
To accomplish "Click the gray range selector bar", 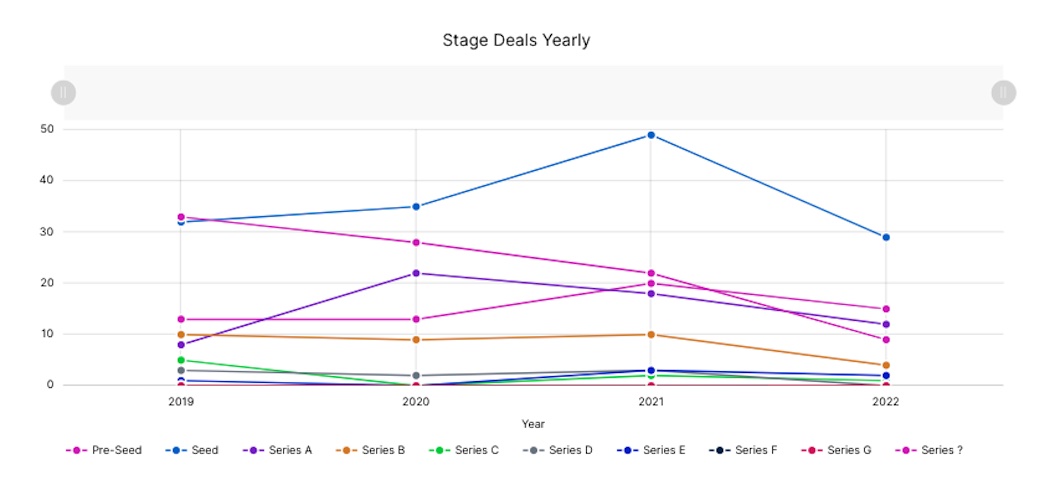I will point(533,93).
